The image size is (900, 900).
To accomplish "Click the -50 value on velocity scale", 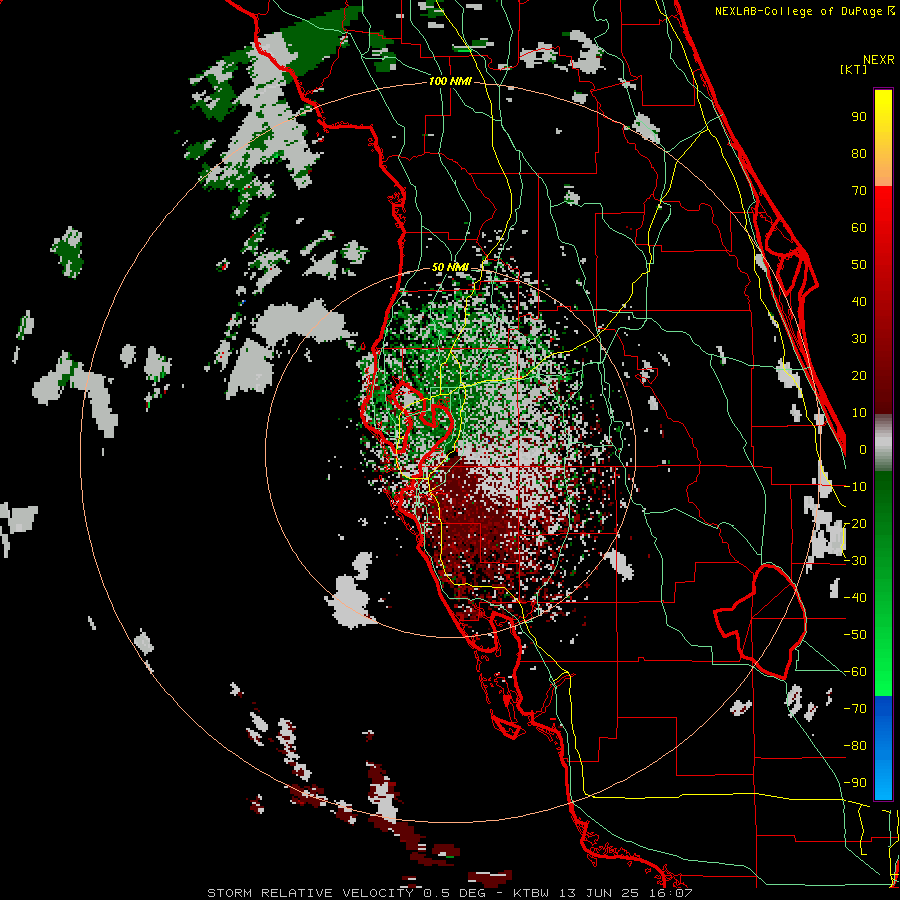I will (x=855, y=635).
